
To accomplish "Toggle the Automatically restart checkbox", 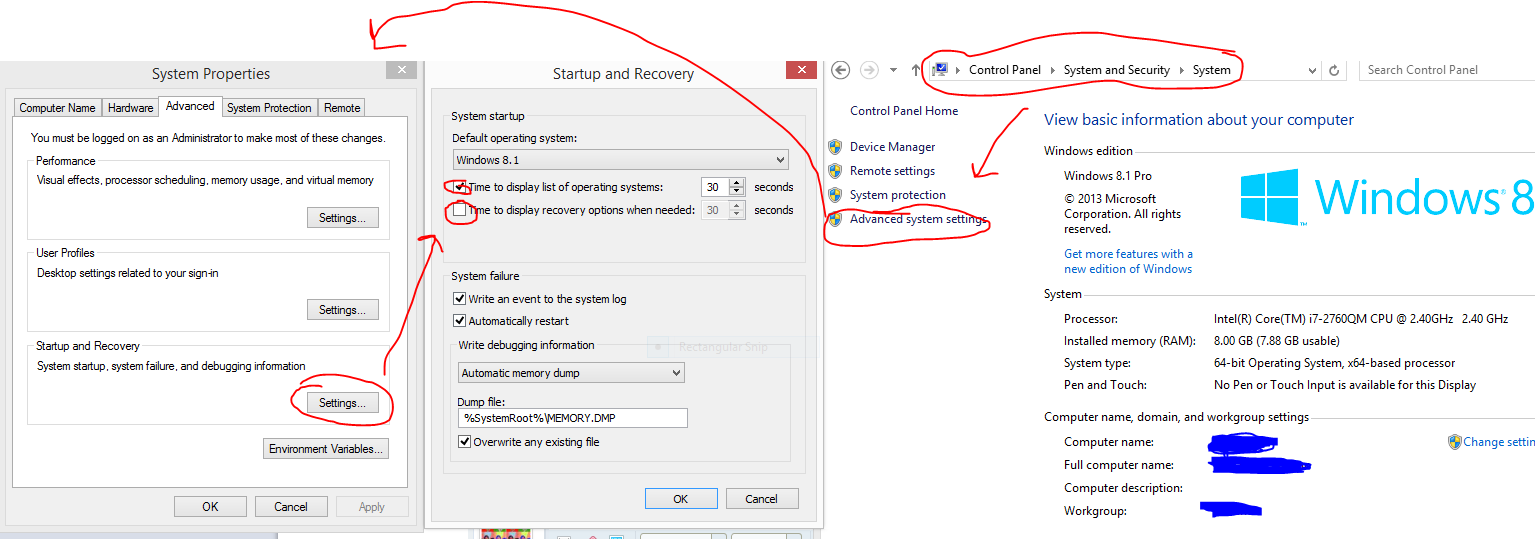I will click(x=460, y=321).
